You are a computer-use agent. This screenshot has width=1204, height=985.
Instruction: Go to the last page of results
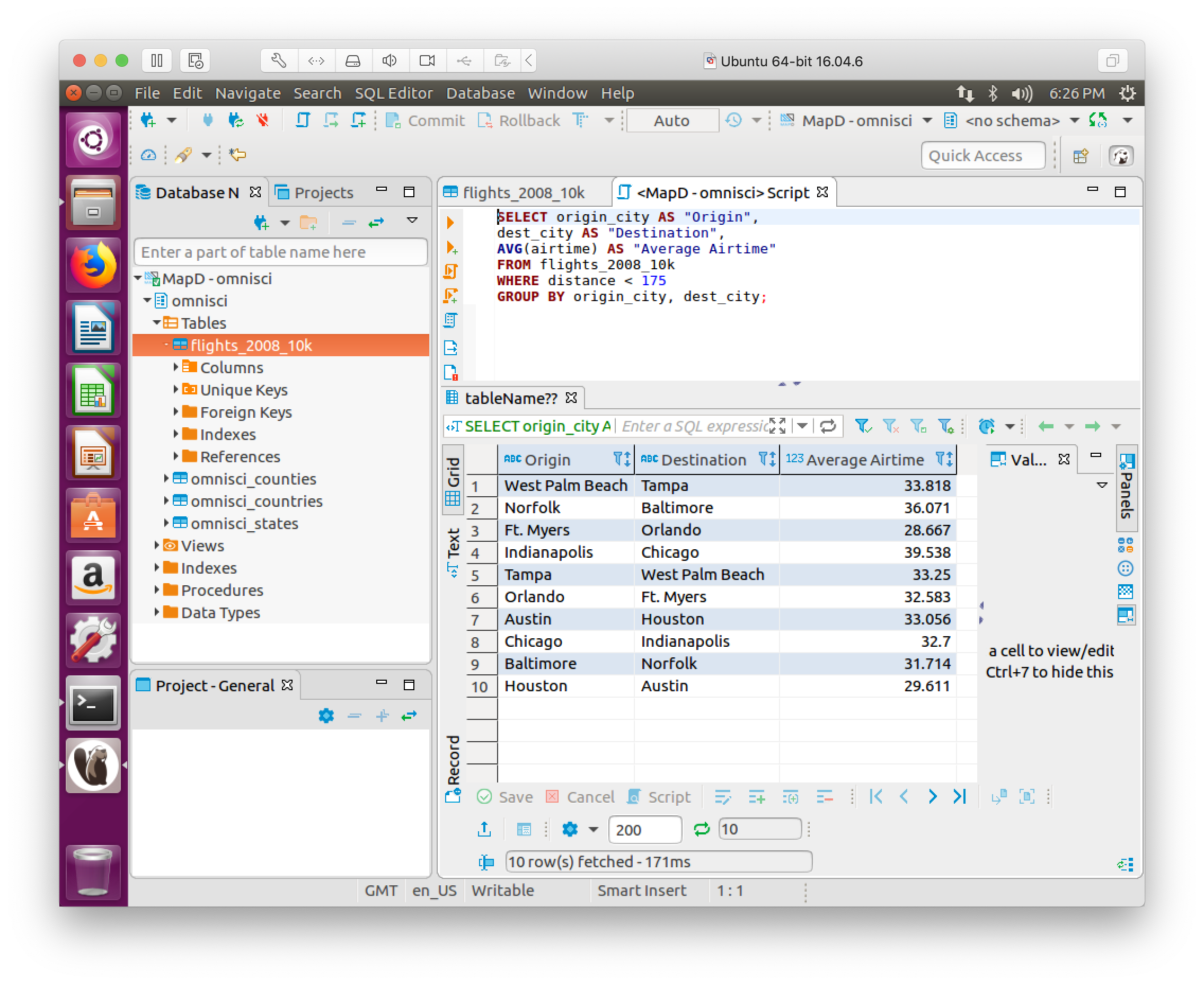[x=960, y=797]
